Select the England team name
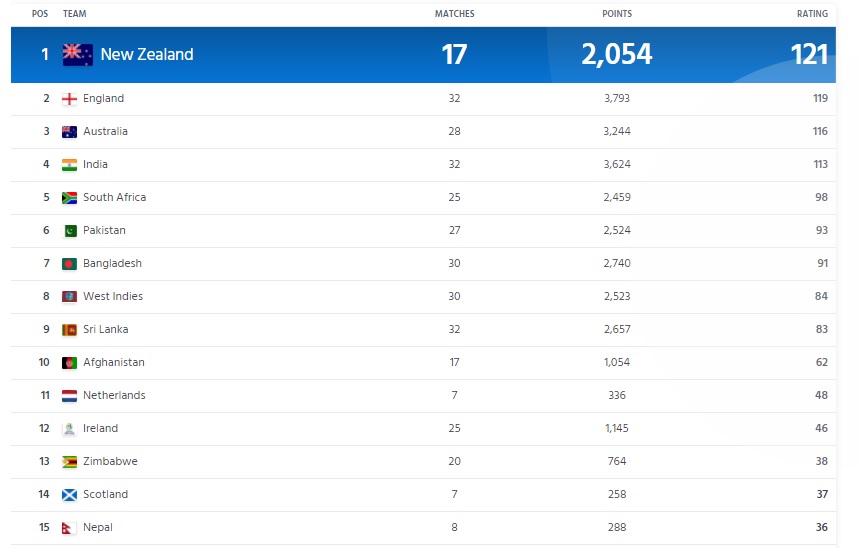Viewport: 859px width, 548px height. 104,99
